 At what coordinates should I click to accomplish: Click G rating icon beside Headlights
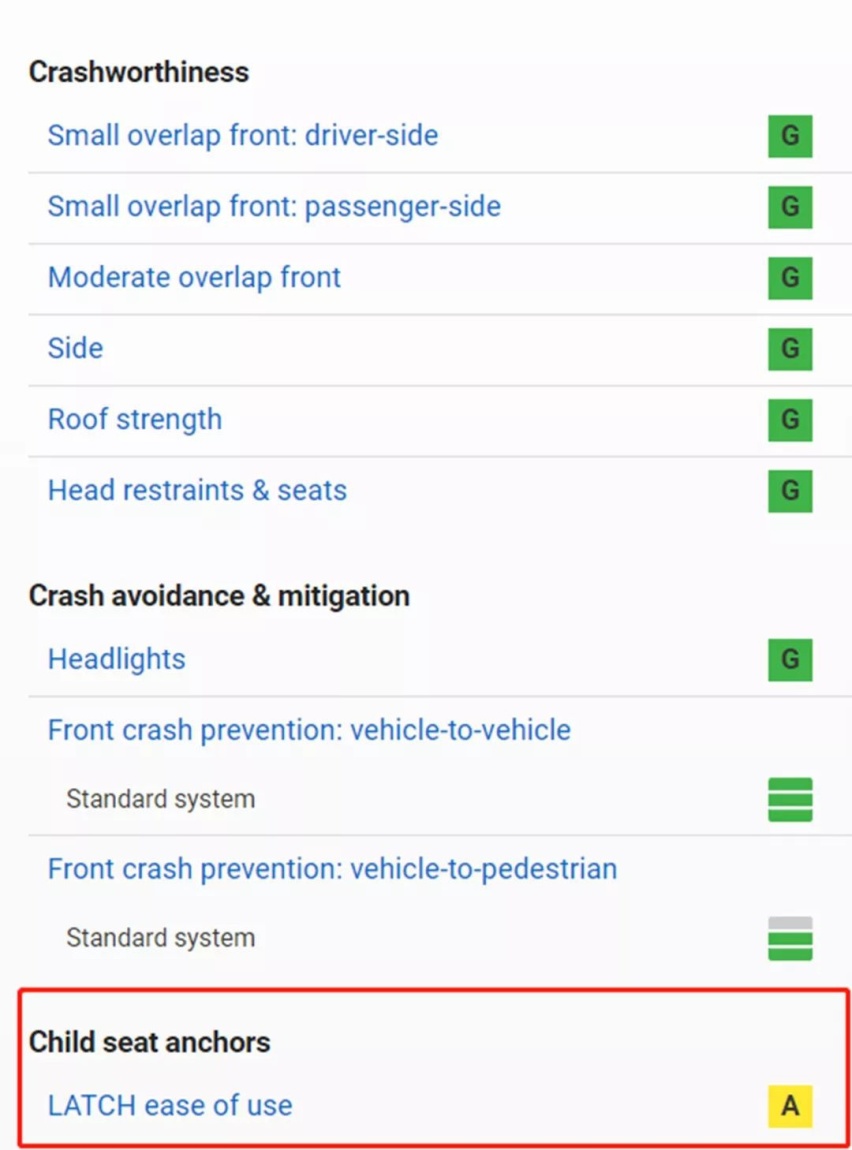(790, 659)
